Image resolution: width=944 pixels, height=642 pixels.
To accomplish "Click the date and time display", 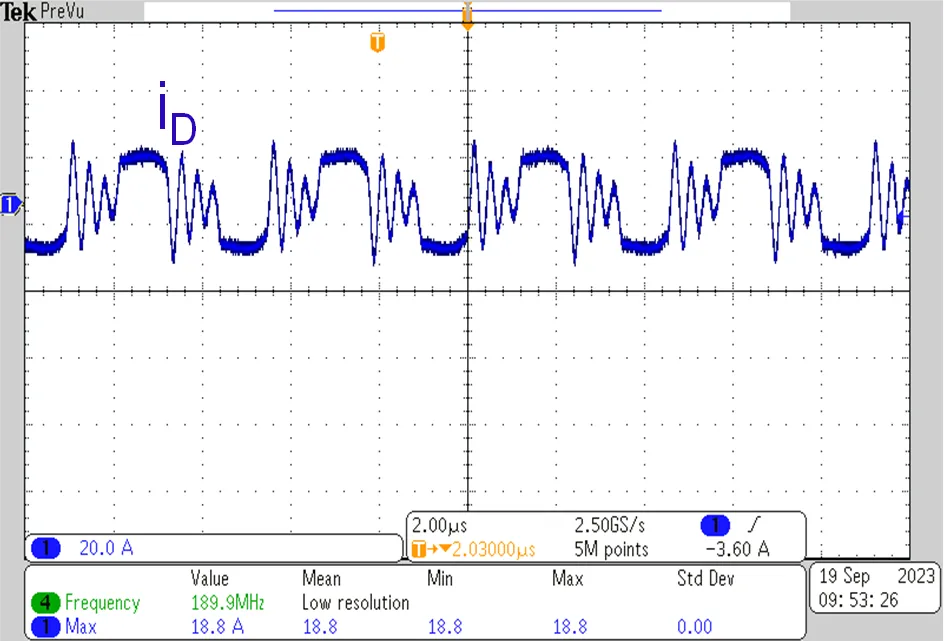I will 875,588.
